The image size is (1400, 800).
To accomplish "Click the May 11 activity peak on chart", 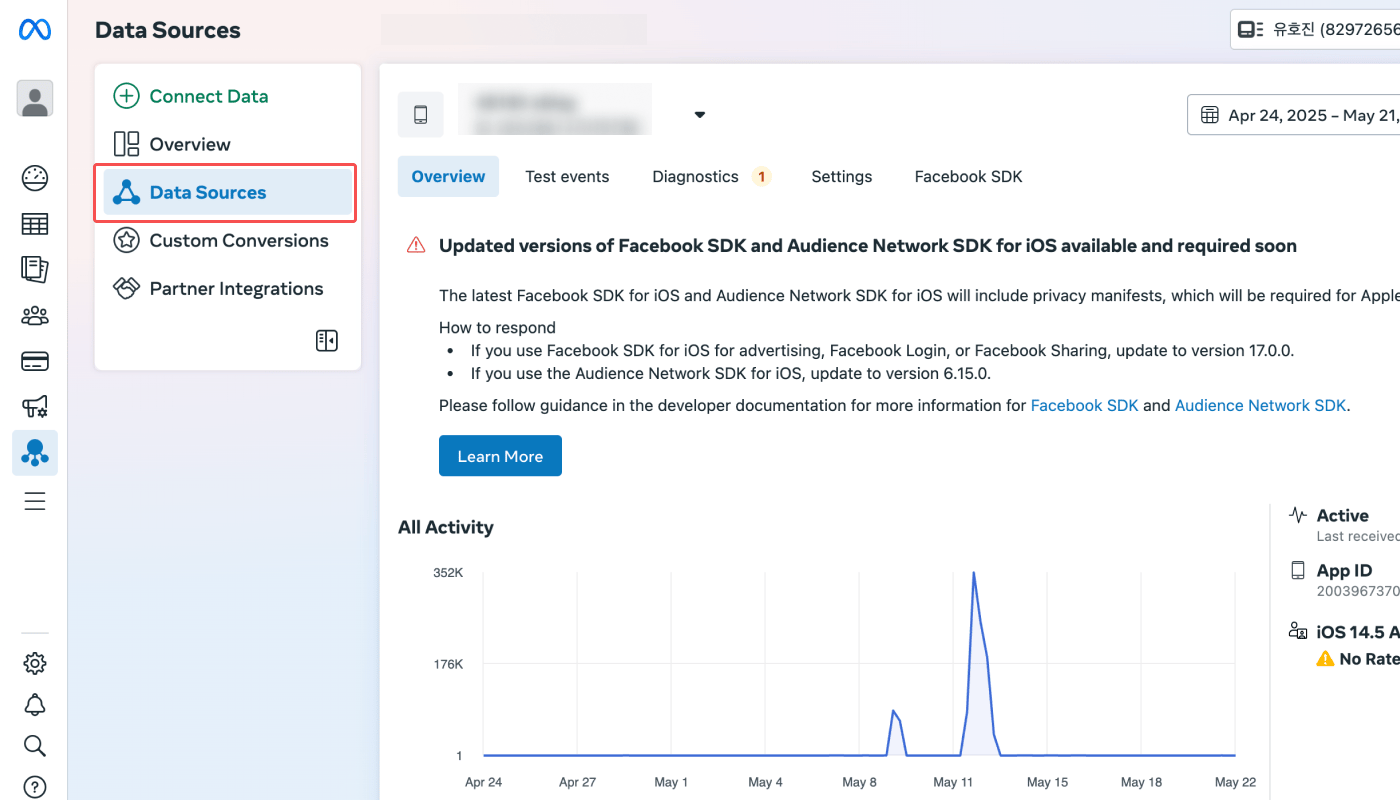I will 974,574.
